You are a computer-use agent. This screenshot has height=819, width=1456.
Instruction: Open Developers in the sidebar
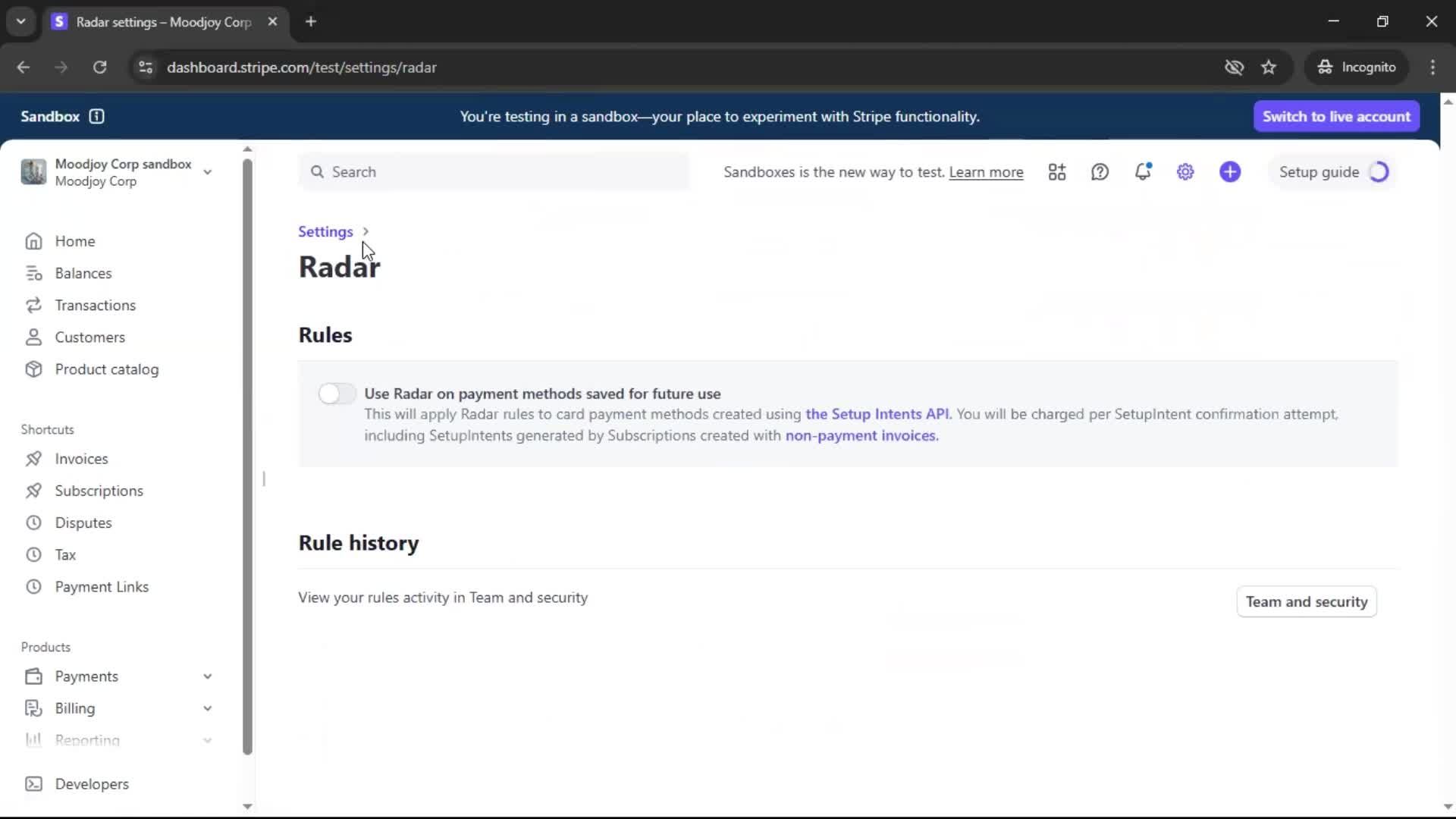tap(91, 784)
